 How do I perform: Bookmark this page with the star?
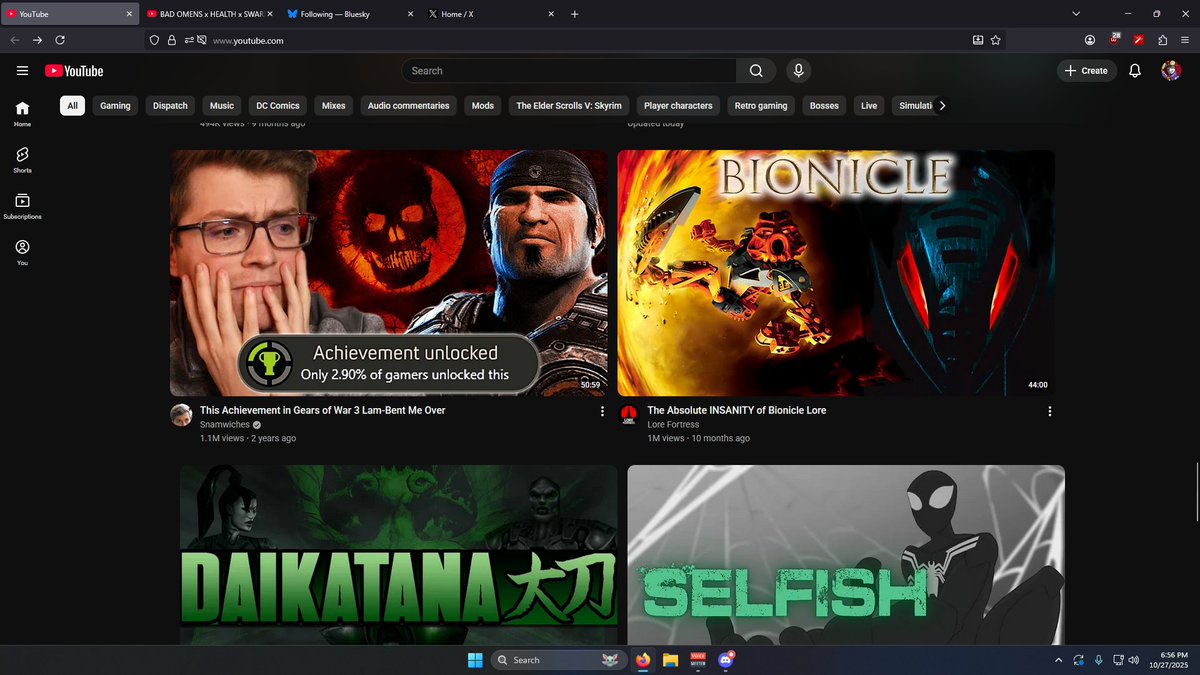tap(995, 40)
